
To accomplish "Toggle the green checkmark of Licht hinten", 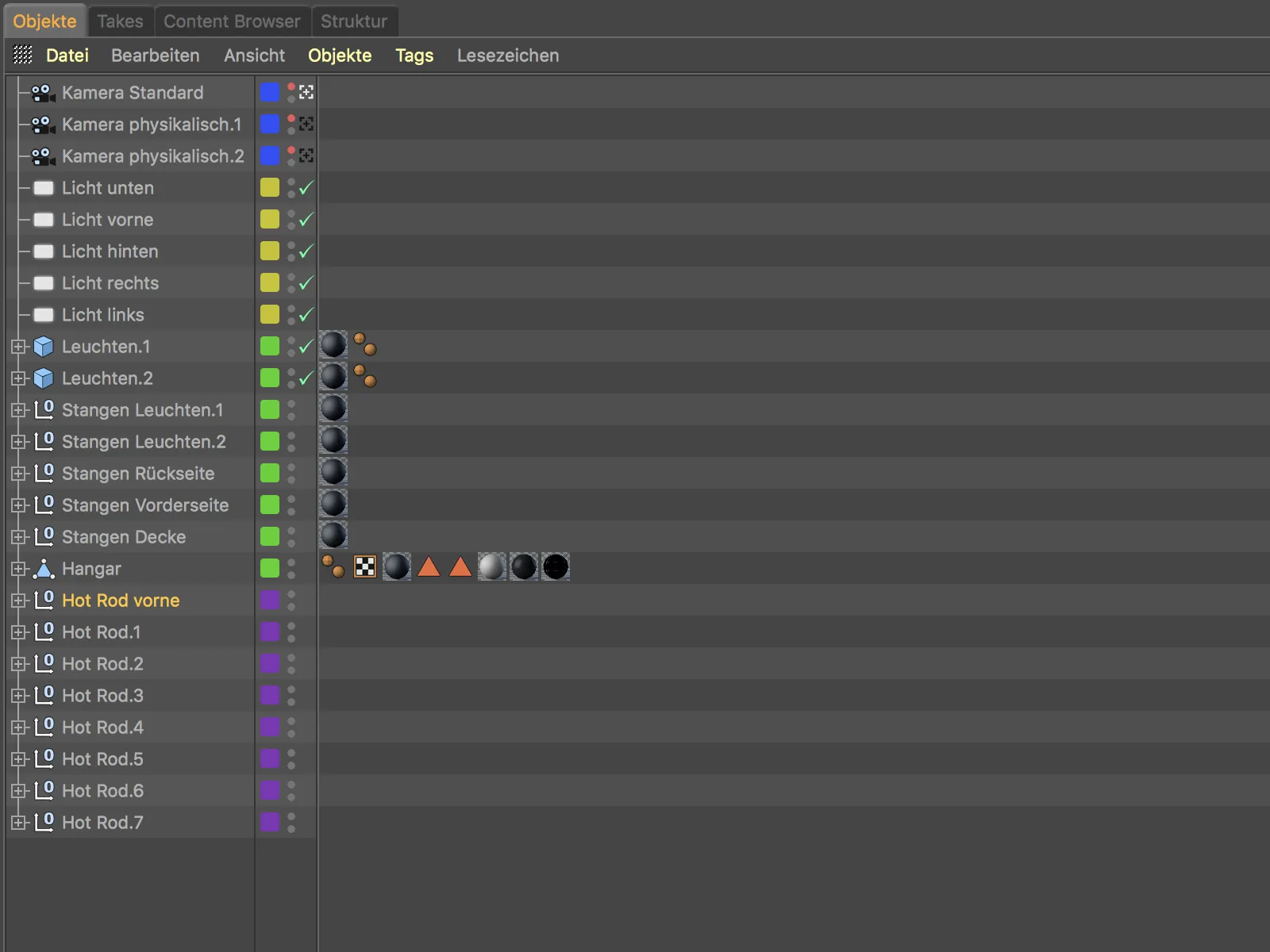I will pos(306,251).
